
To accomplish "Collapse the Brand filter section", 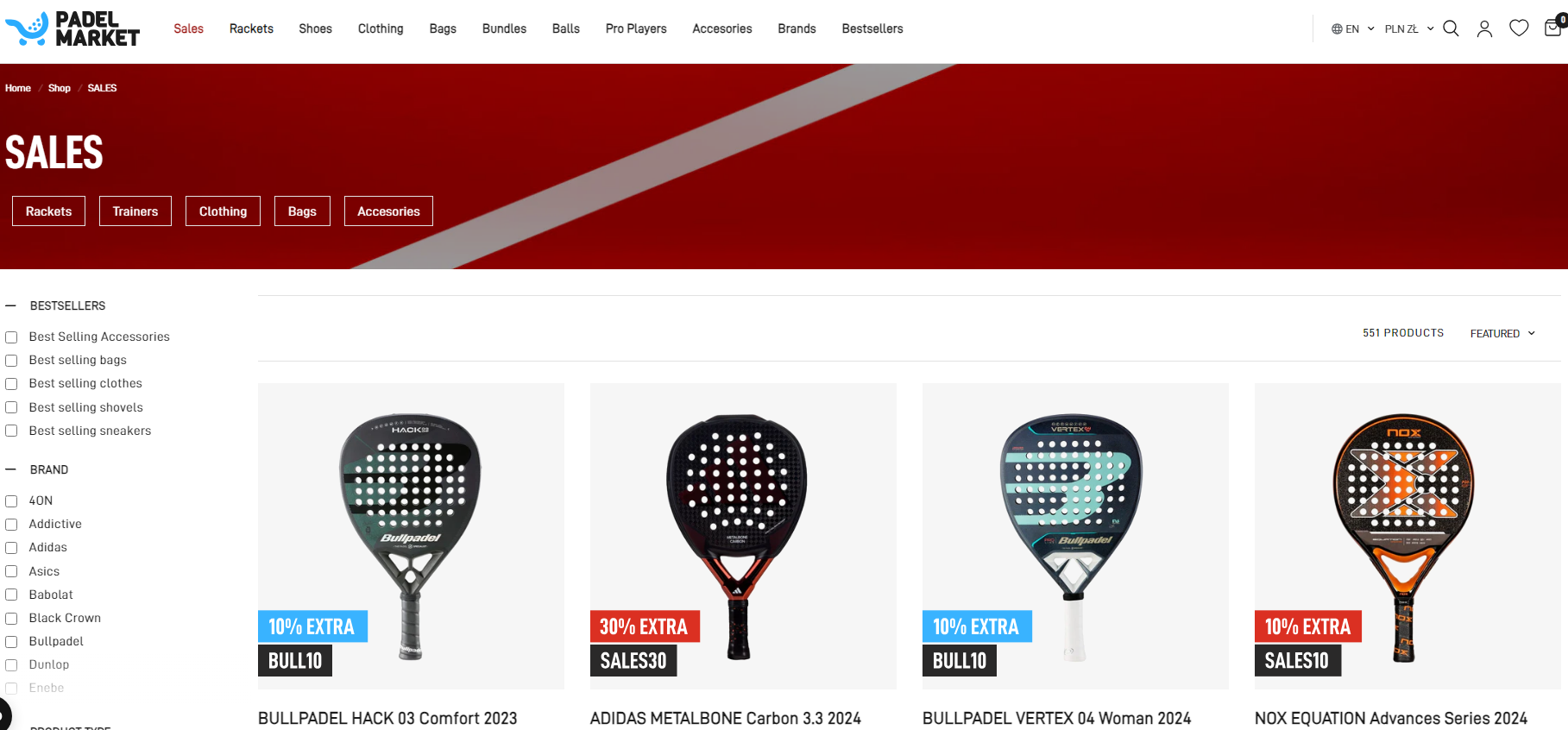I will 11,469.
